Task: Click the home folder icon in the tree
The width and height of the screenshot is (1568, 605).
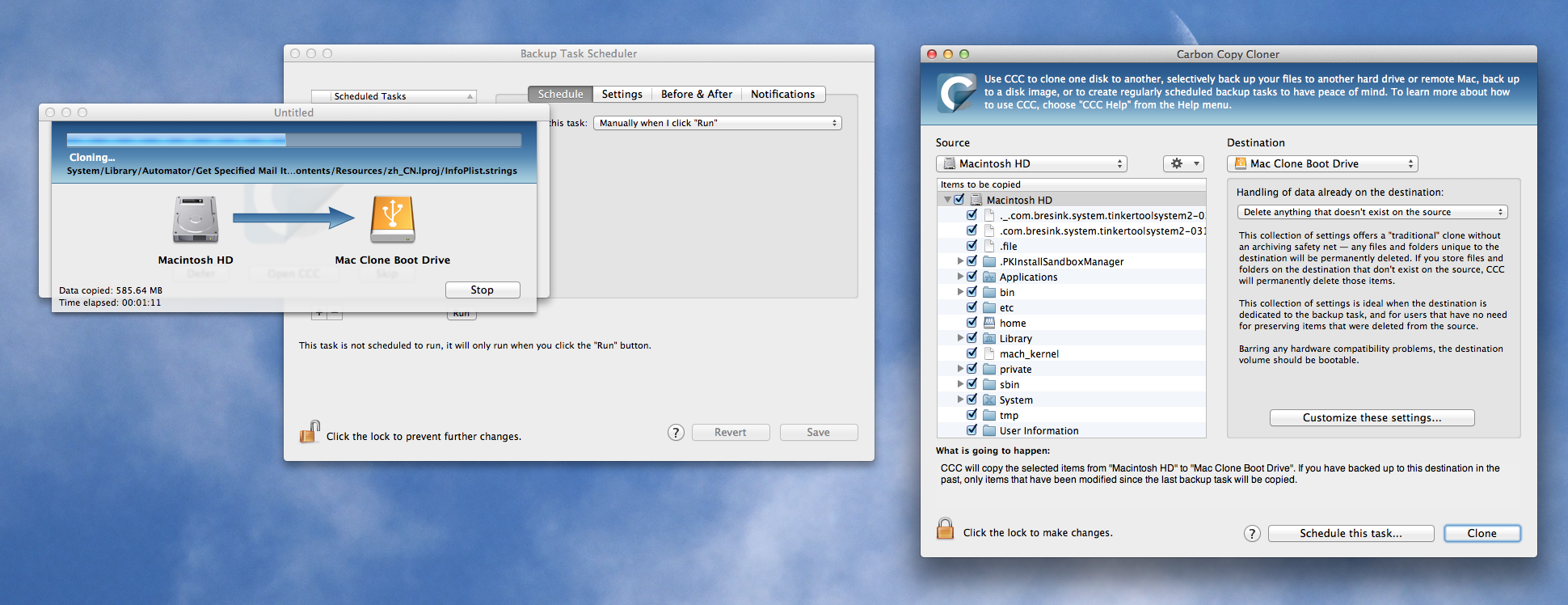Action: [x=989, y=323]
